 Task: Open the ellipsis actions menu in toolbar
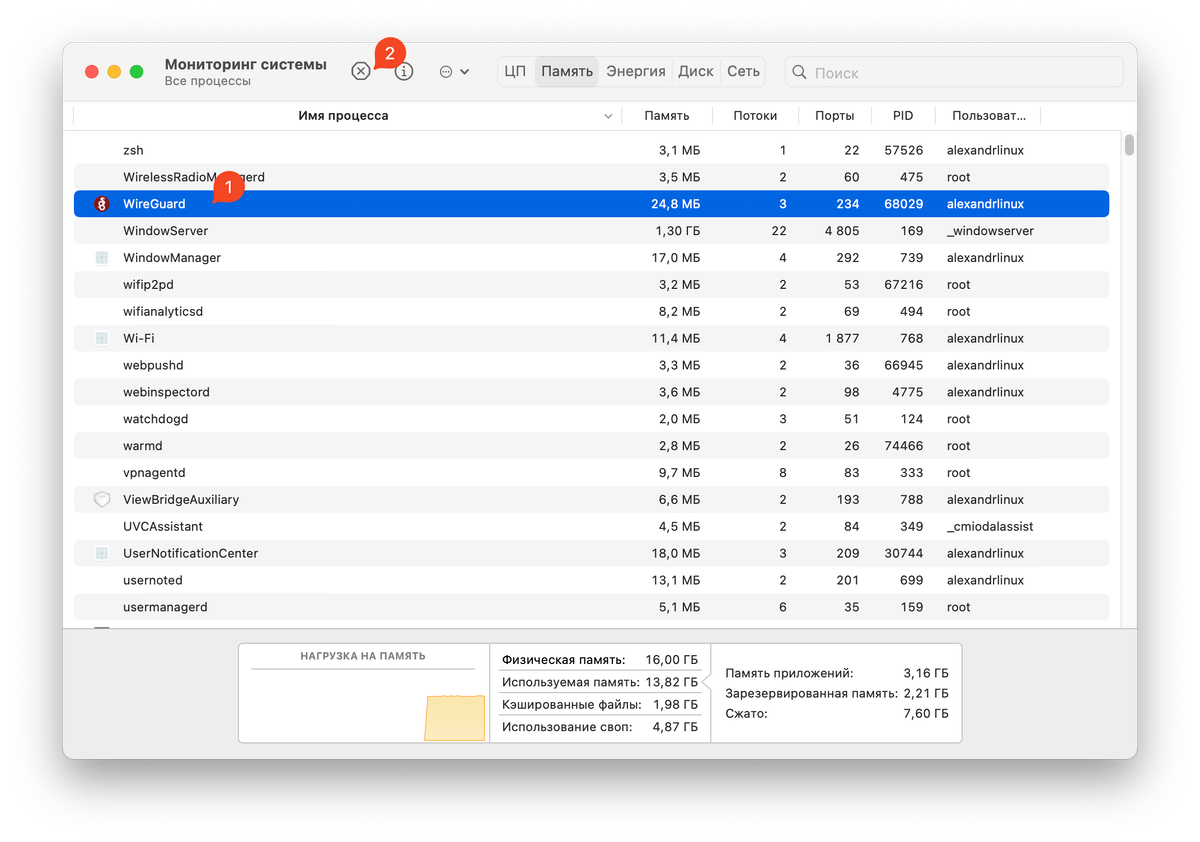(x=454, y=72)
